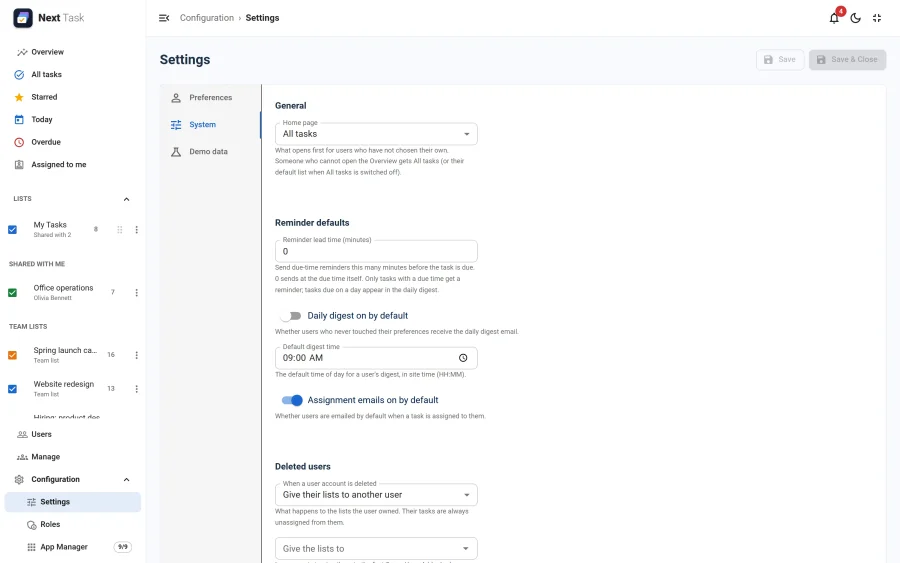Open time picker clock in Default digest time

click(x=463, y=358)
